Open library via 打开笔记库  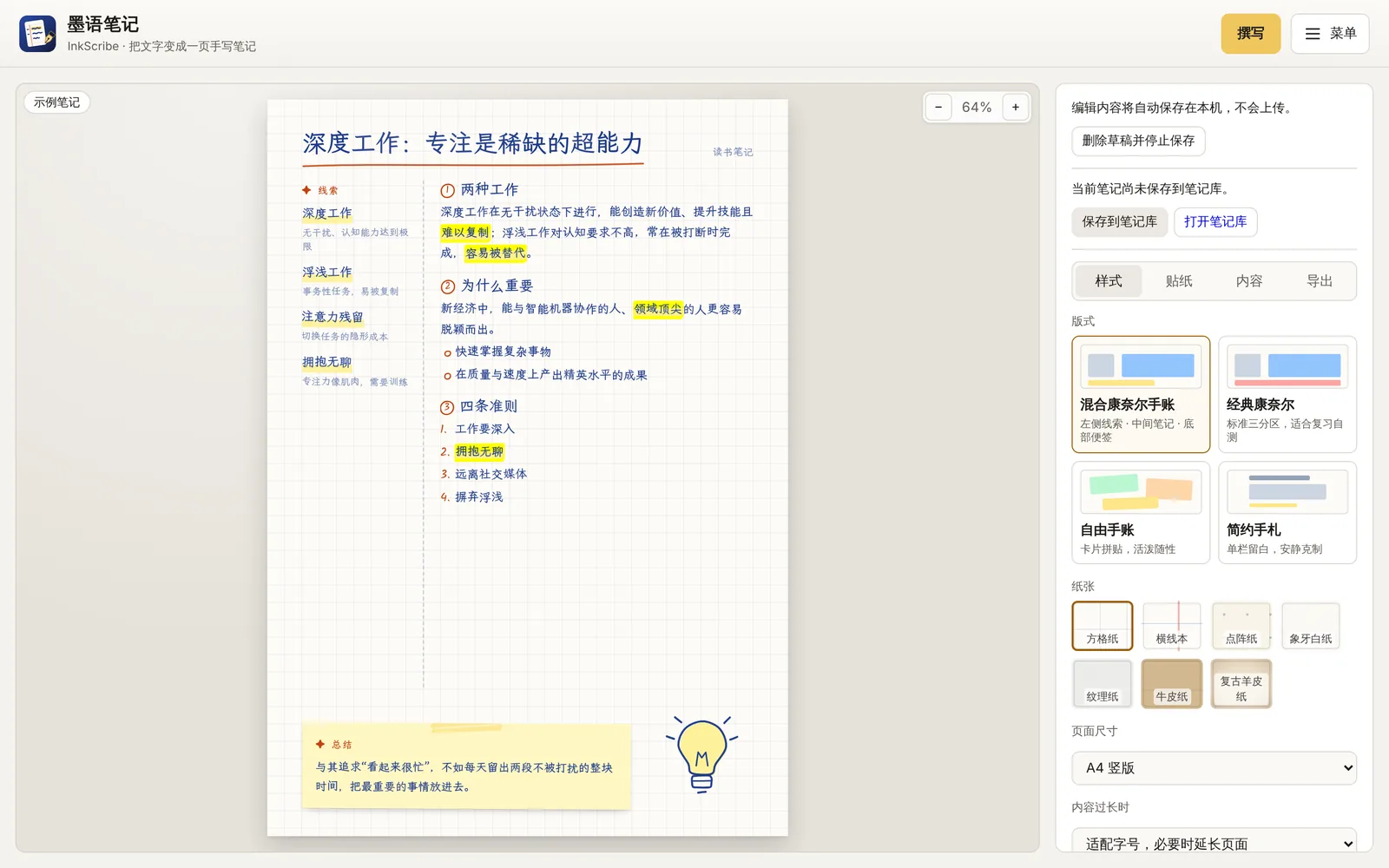pos(1215,222)
